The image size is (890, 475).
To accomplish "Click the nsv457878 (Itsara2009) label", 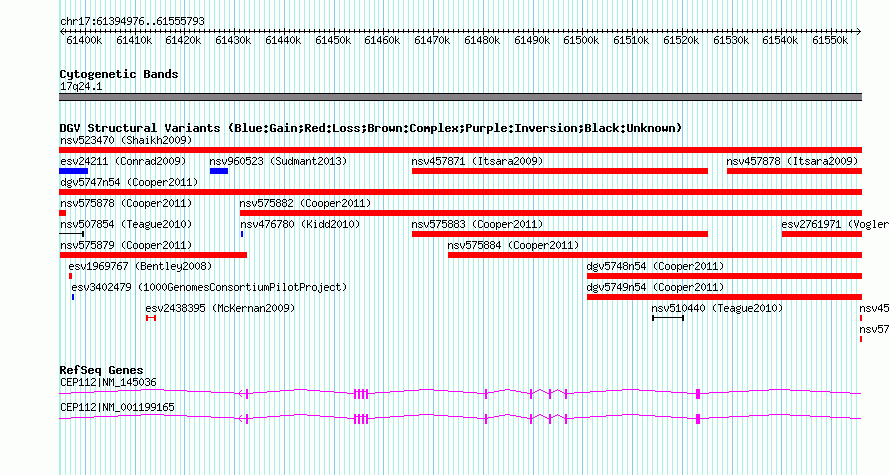I will click(x=792, y=161).
